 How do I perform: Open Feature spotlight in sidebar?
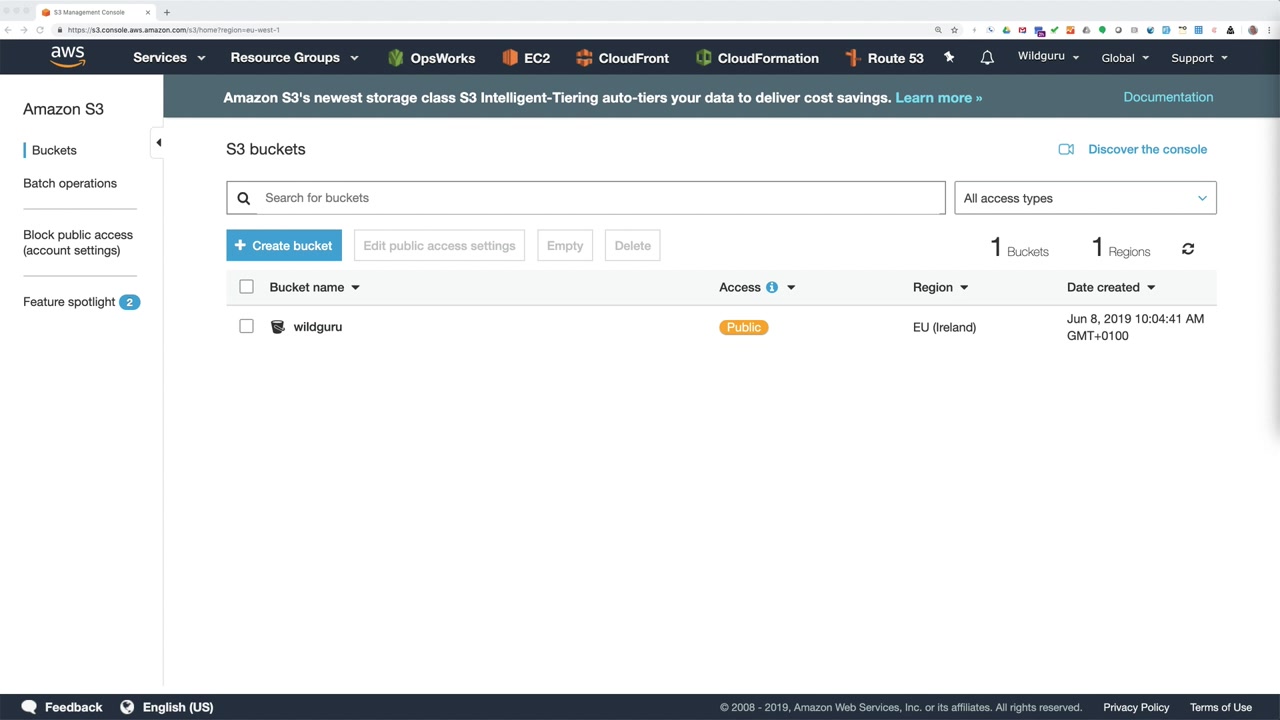[69, 302]
